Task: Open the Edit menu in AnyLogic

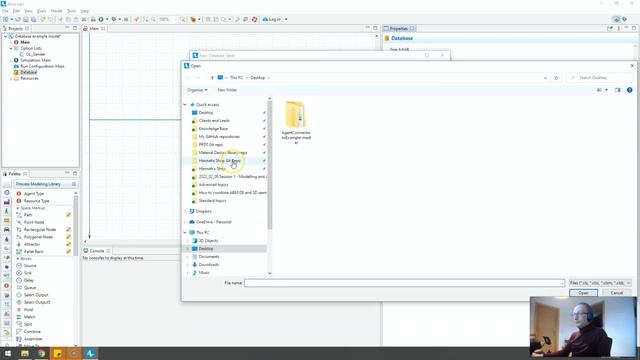Action: click(16, 11)
